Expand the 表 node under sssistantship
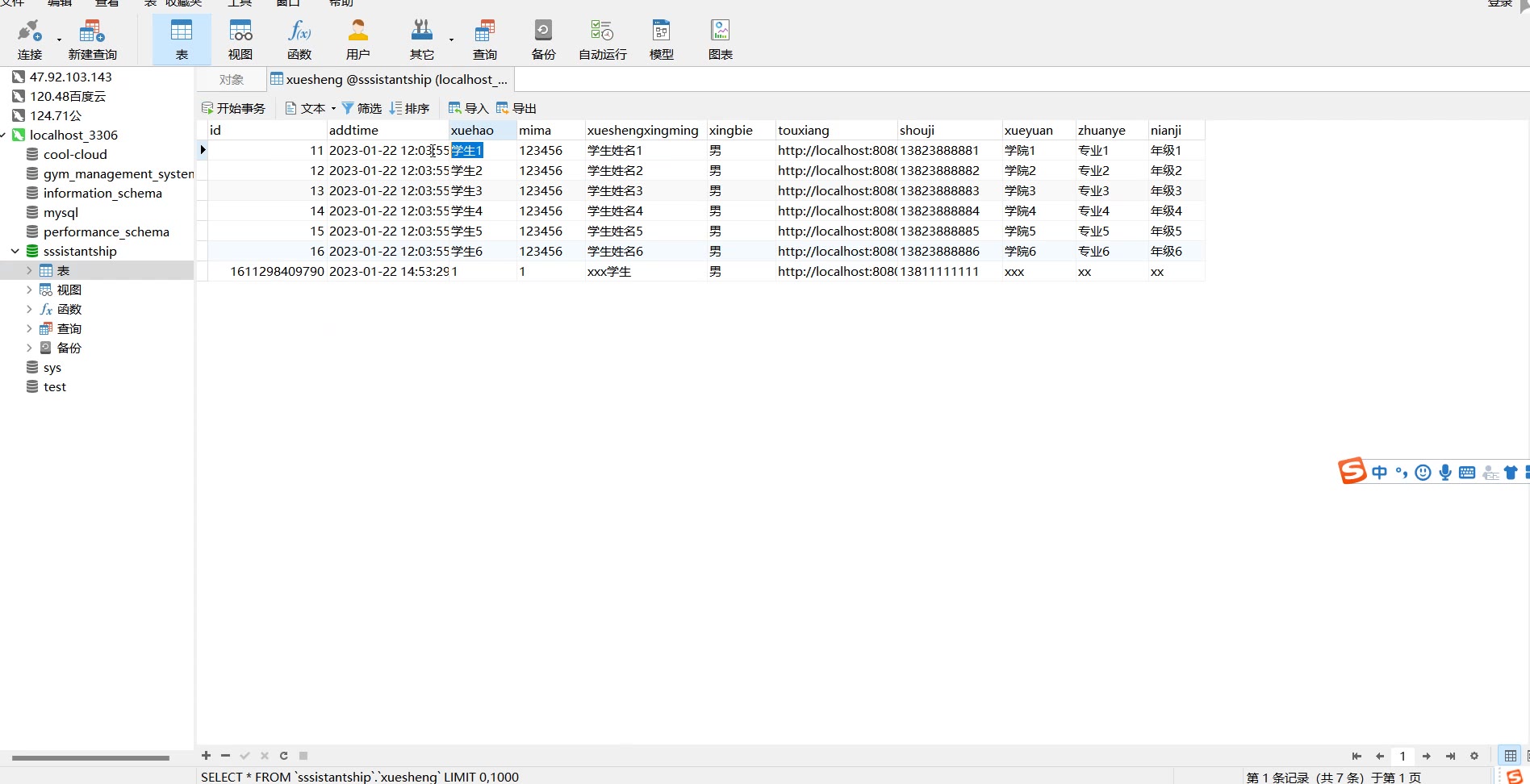Viewport: 1530px width, 784px height. [29, 271]
